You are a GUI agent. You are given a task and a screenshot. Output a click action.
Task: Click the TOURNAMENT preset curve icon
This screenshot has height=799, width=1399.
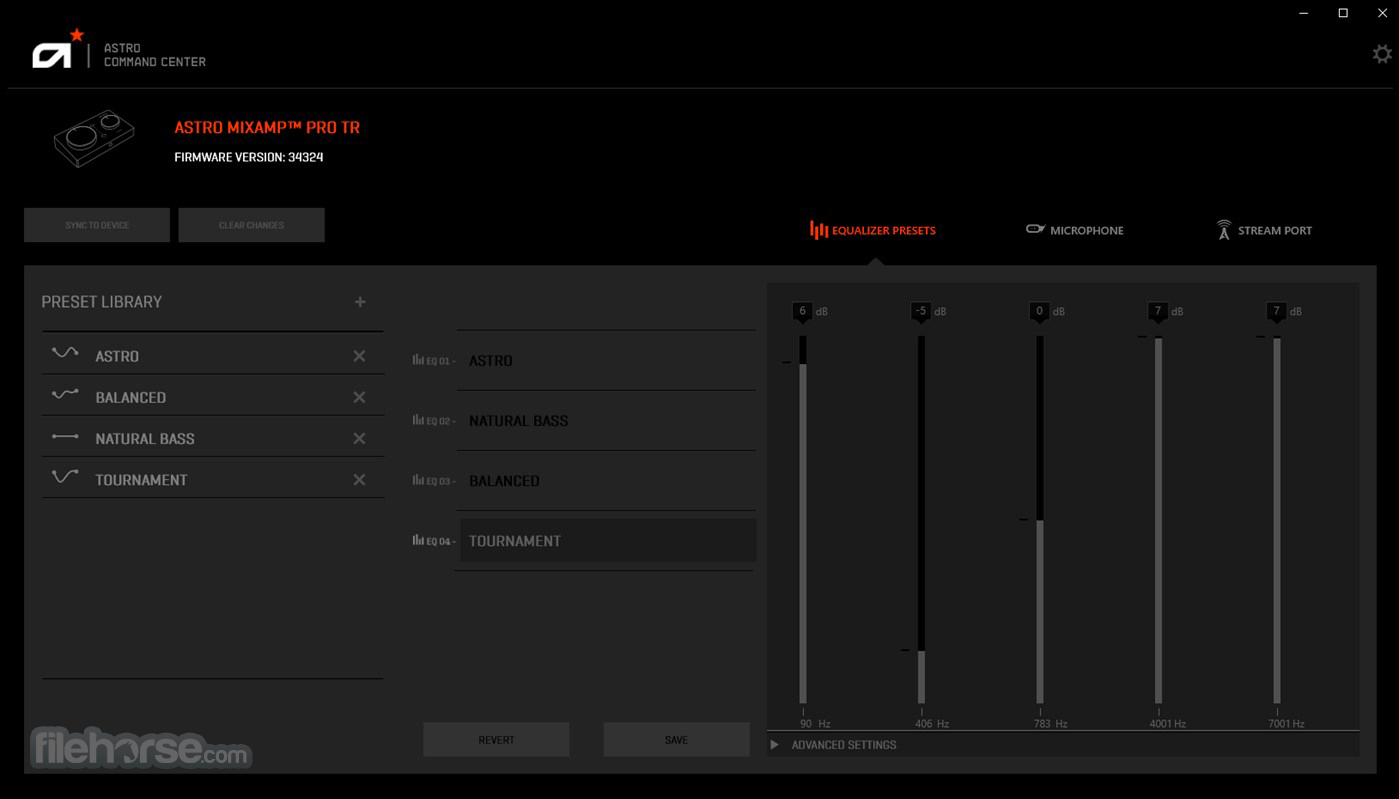click(65, 477)
